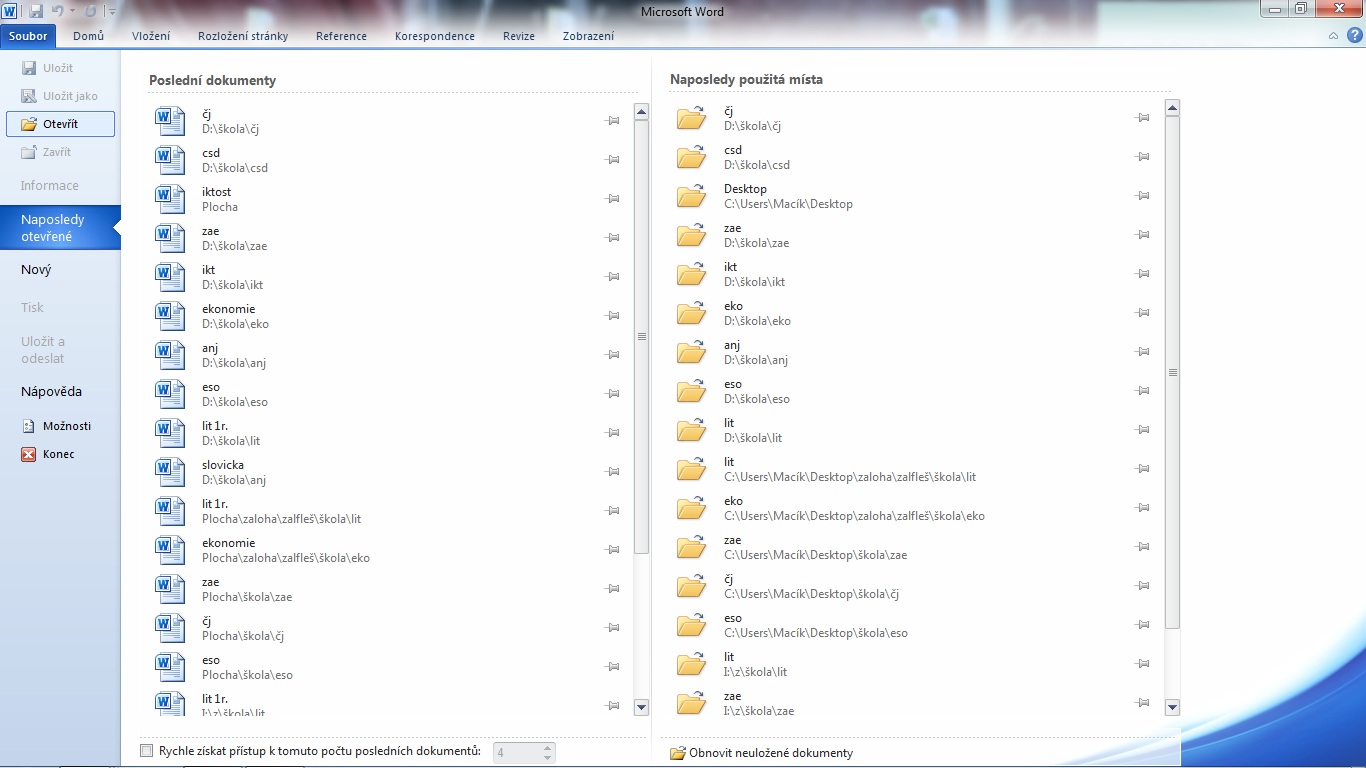The image size is (1366, 768).
Task: Open the slovicka Word document icon
Action: tap(170, 472)
